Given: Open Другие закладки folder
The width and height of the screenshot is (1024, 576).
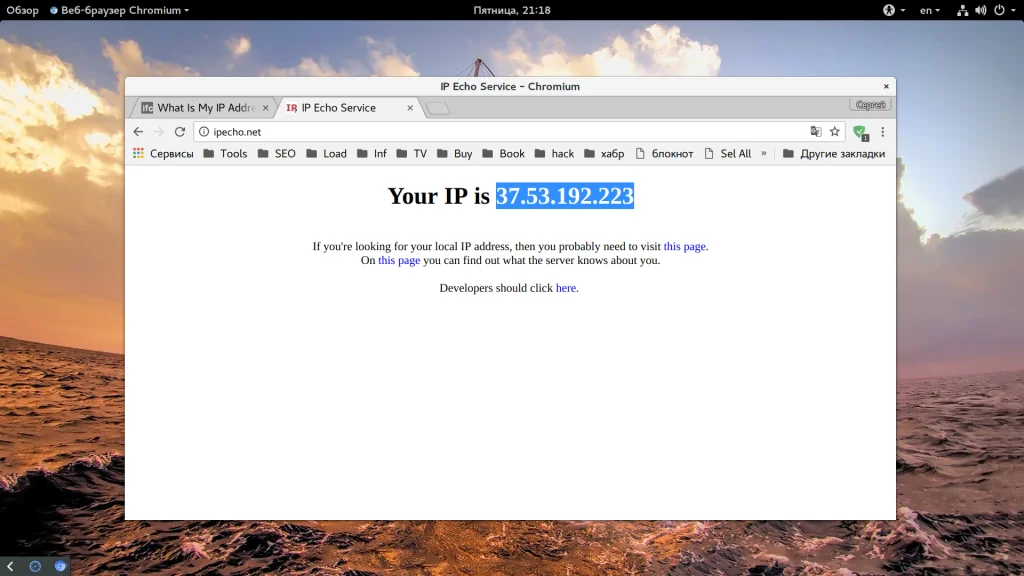Looking at the screenshot, I should point(834,153).
